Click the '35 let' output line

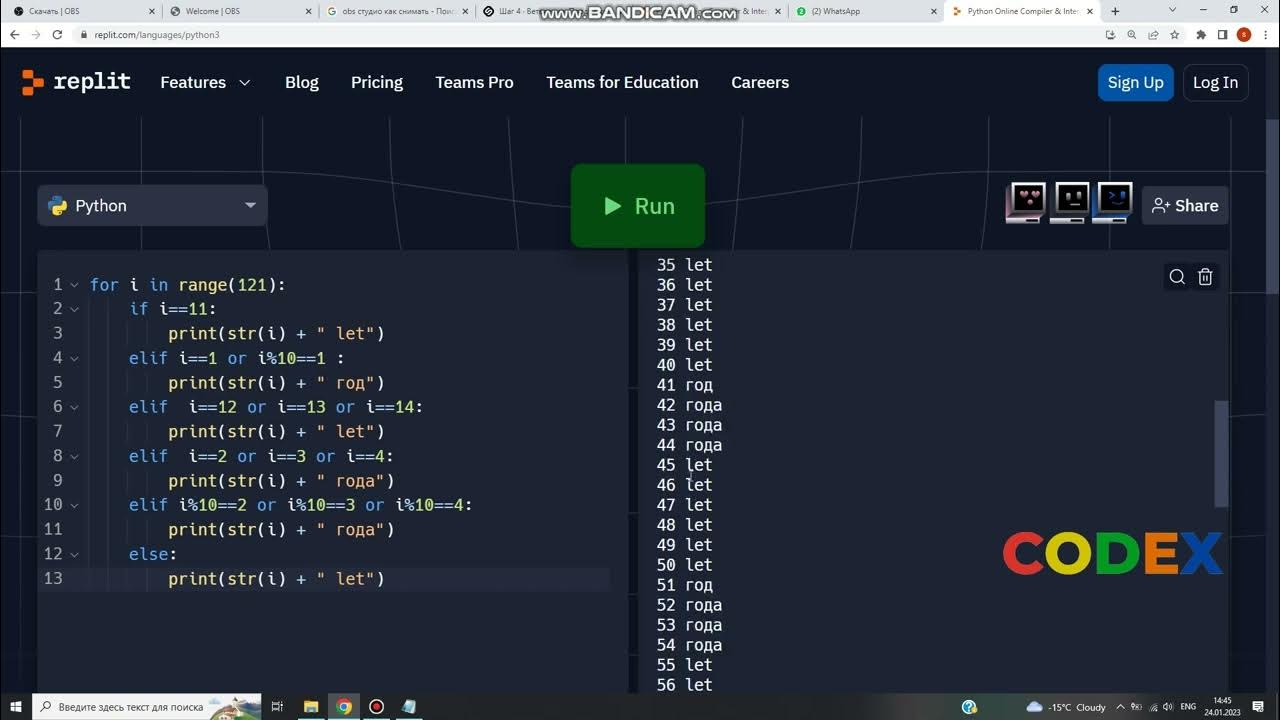coord(685,265)
